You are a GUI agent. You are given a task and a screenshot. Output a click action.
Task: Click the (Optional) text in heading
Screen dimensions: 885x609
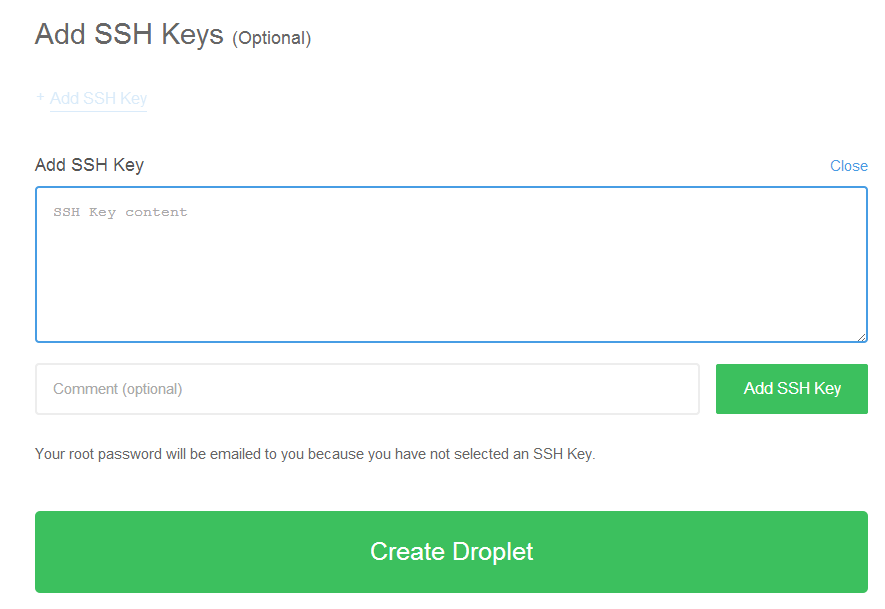point(271,38)
